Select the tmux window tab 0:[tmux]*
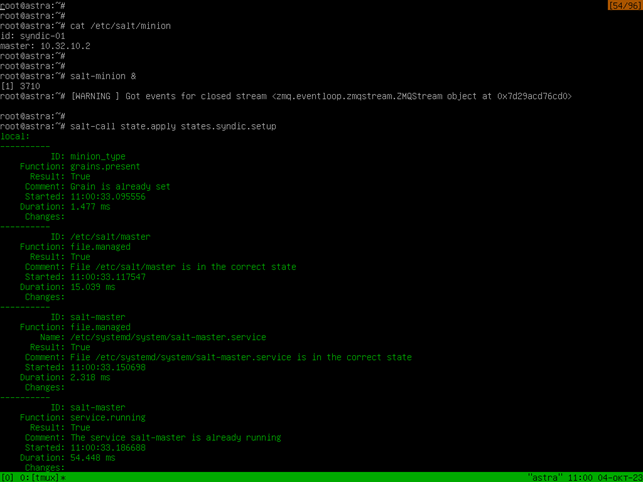This screenshot has height=482, width=643. click(42, 477)
